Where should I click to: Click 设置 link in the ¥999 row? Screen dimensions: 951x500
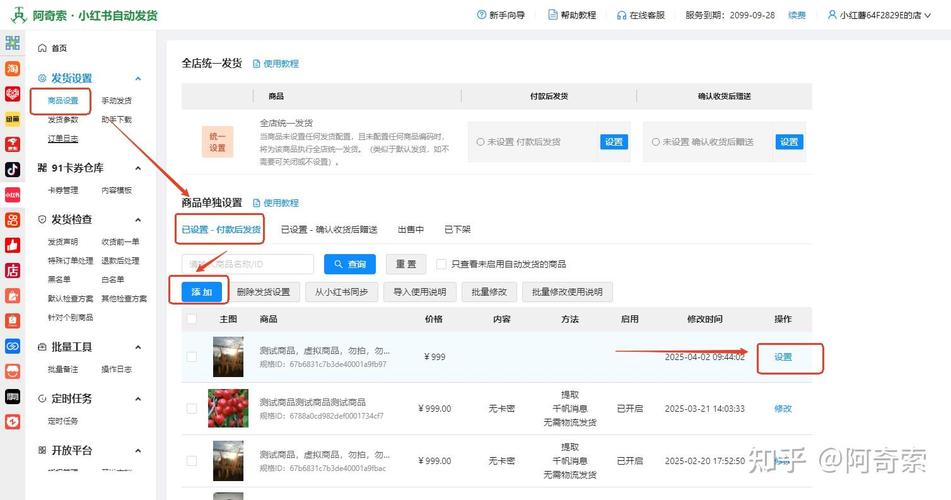click(783, 357)
